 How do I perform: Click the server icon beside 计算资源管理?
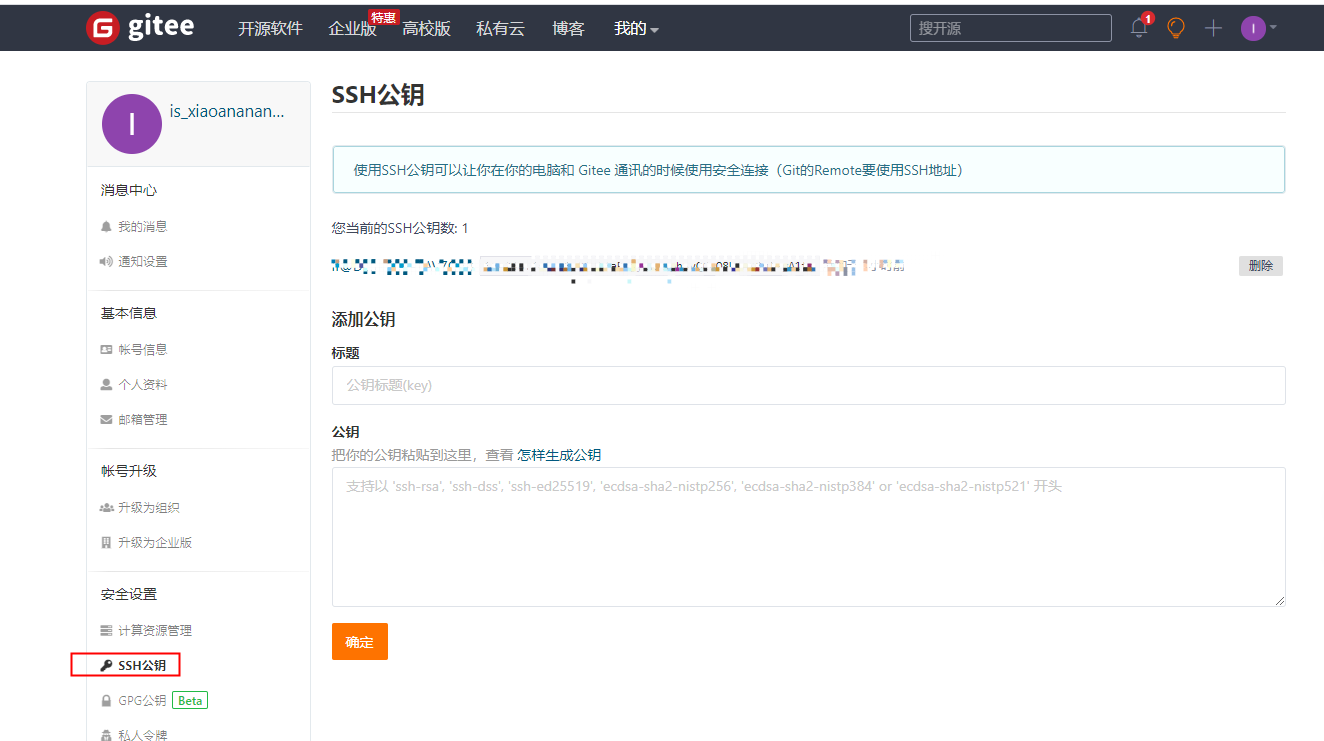coord(106,631)
